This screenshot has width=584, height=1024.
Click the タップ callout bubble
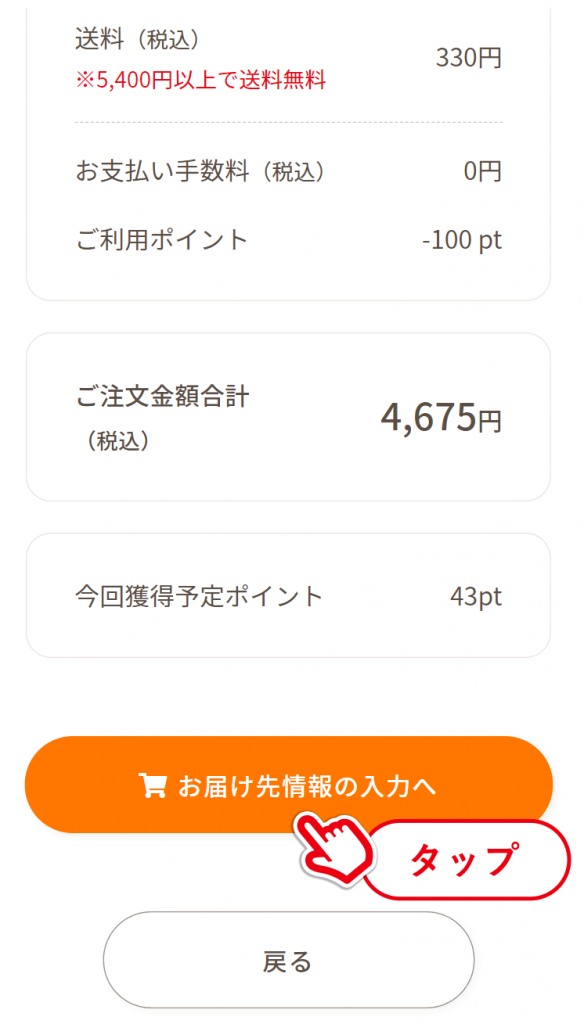(464, 860)
